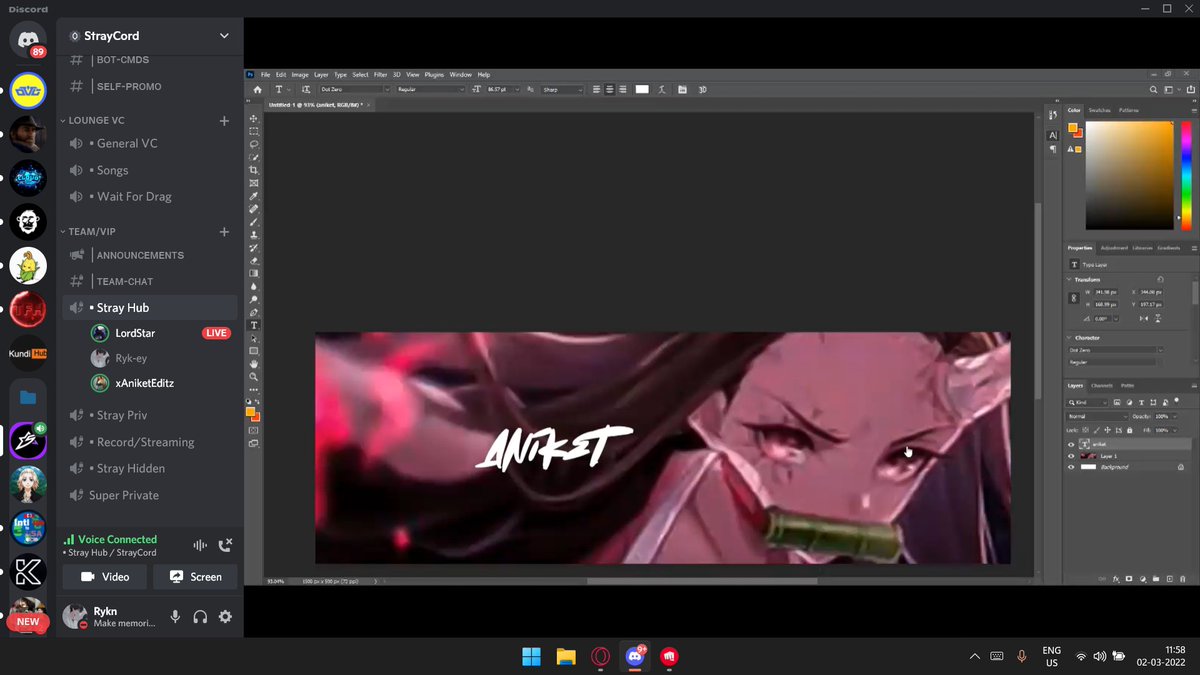
Task: Select the Eyedropper tool
Action: coord(254,198)
